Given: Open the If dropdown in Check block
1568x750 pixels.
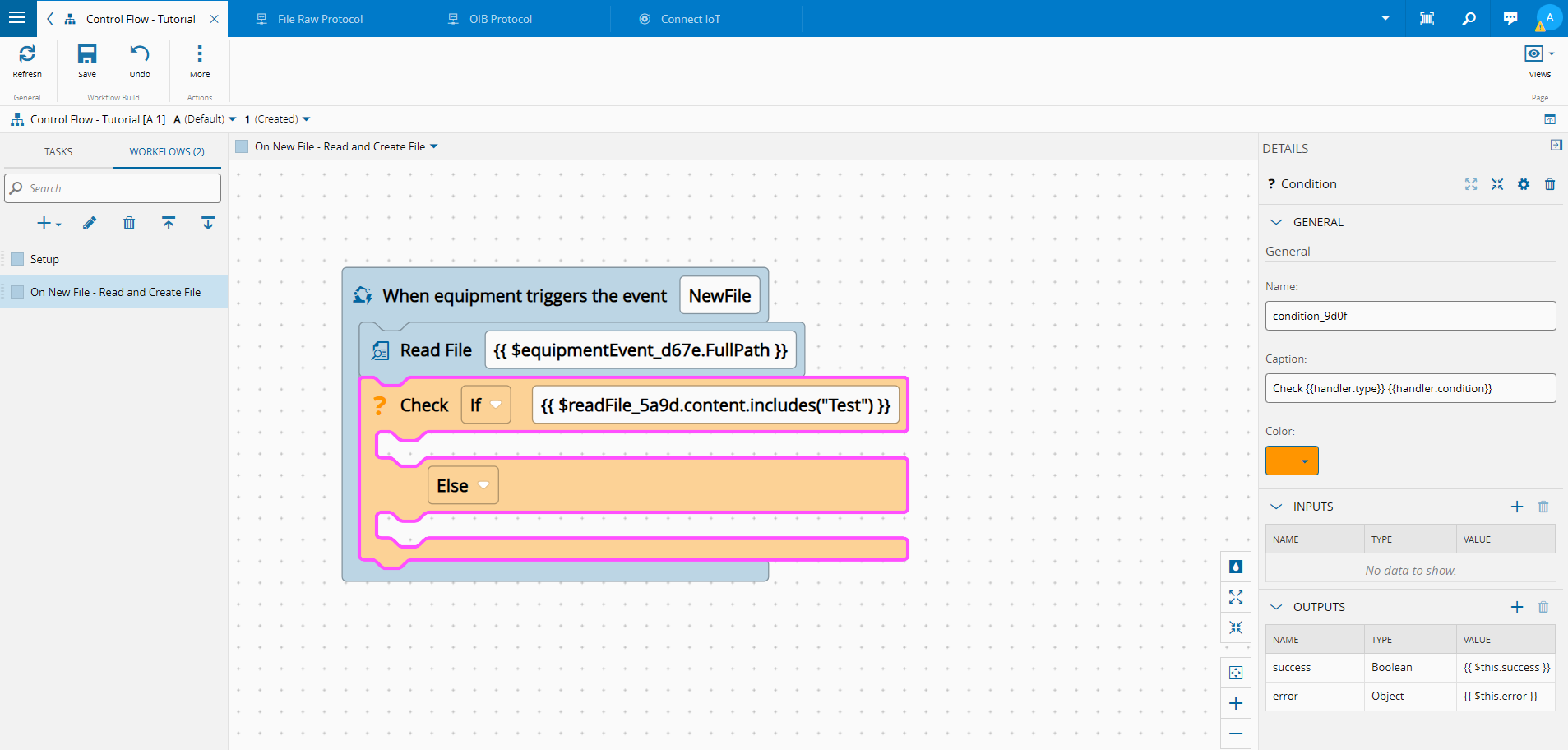Looking at the screenshot, I should (486, 405).
